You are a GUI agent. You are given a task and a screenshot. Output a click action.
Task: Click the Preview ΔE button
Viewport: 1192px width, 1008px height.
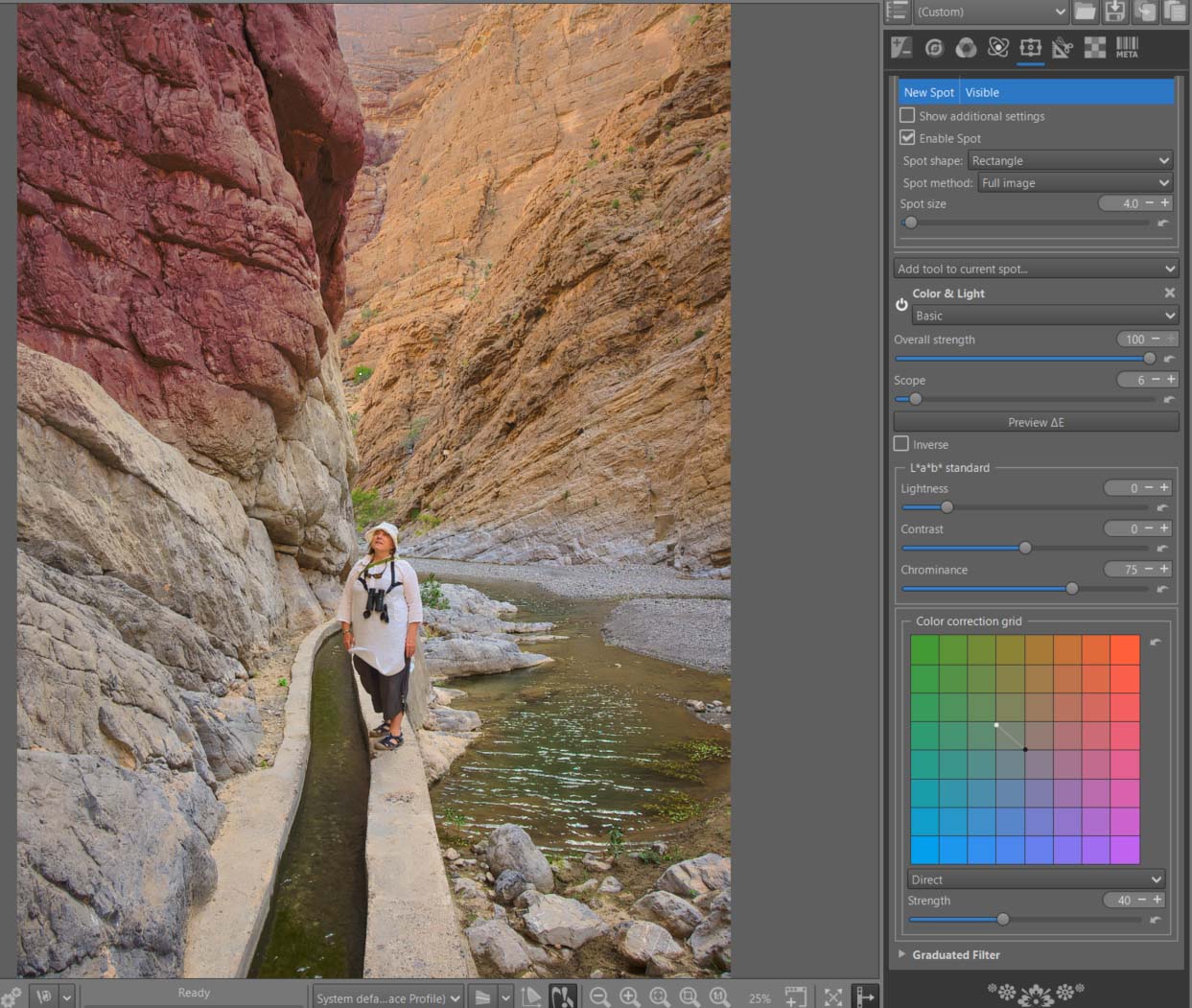[x=1036, y=422]
